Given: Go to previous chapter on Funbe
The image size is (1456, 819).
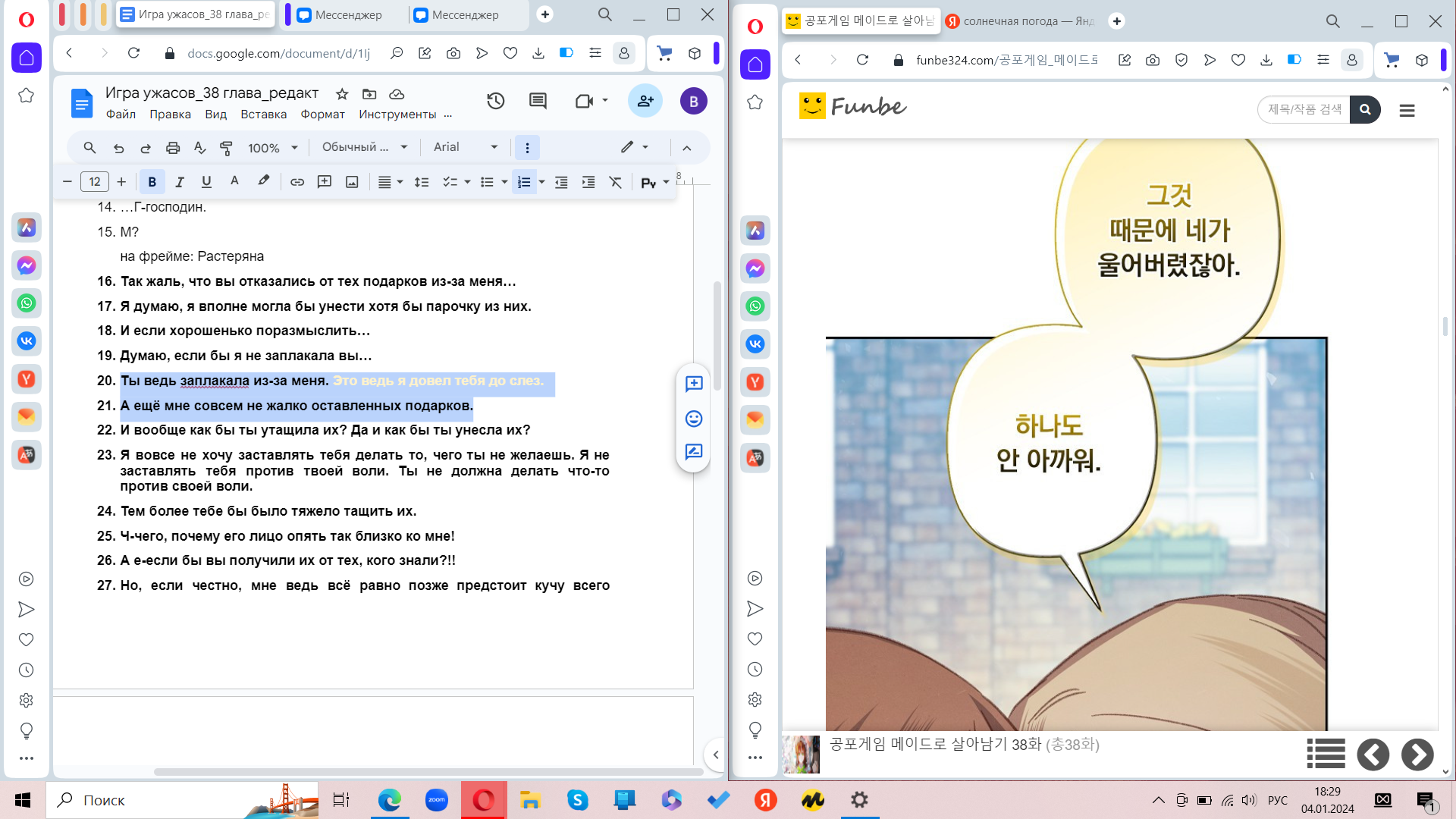Looking at the screenshot, I should 1373,755.
